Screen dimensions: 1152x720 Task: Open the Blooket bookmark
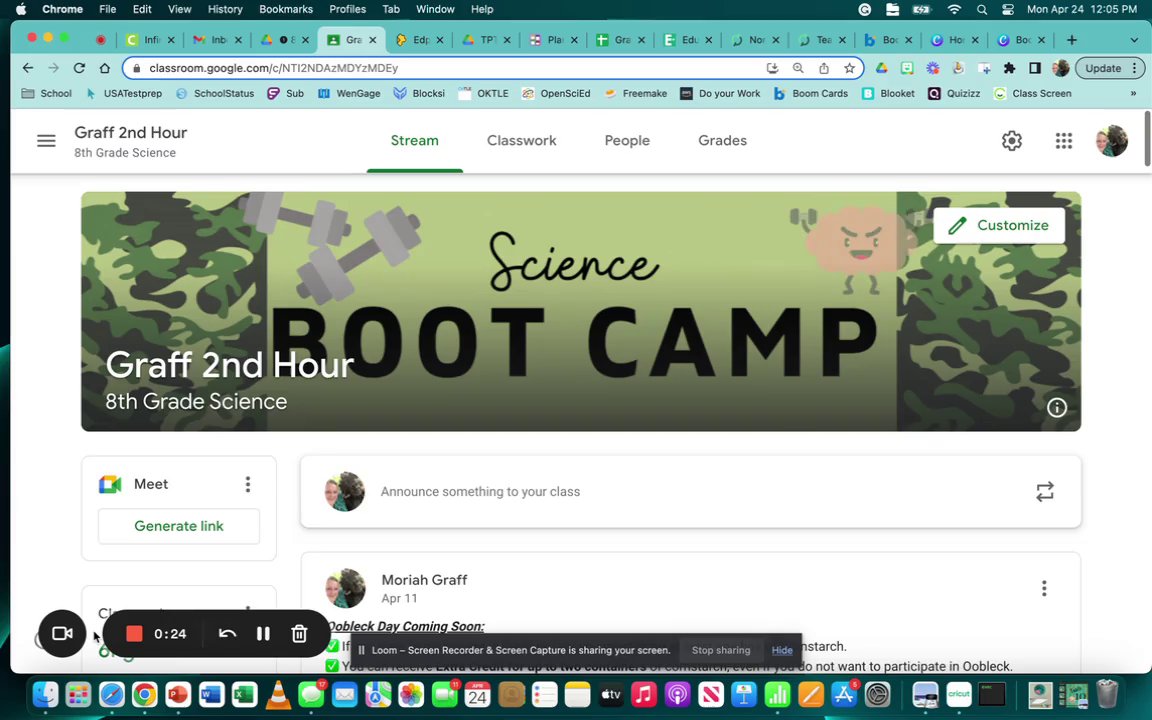(x=888, y=93)
